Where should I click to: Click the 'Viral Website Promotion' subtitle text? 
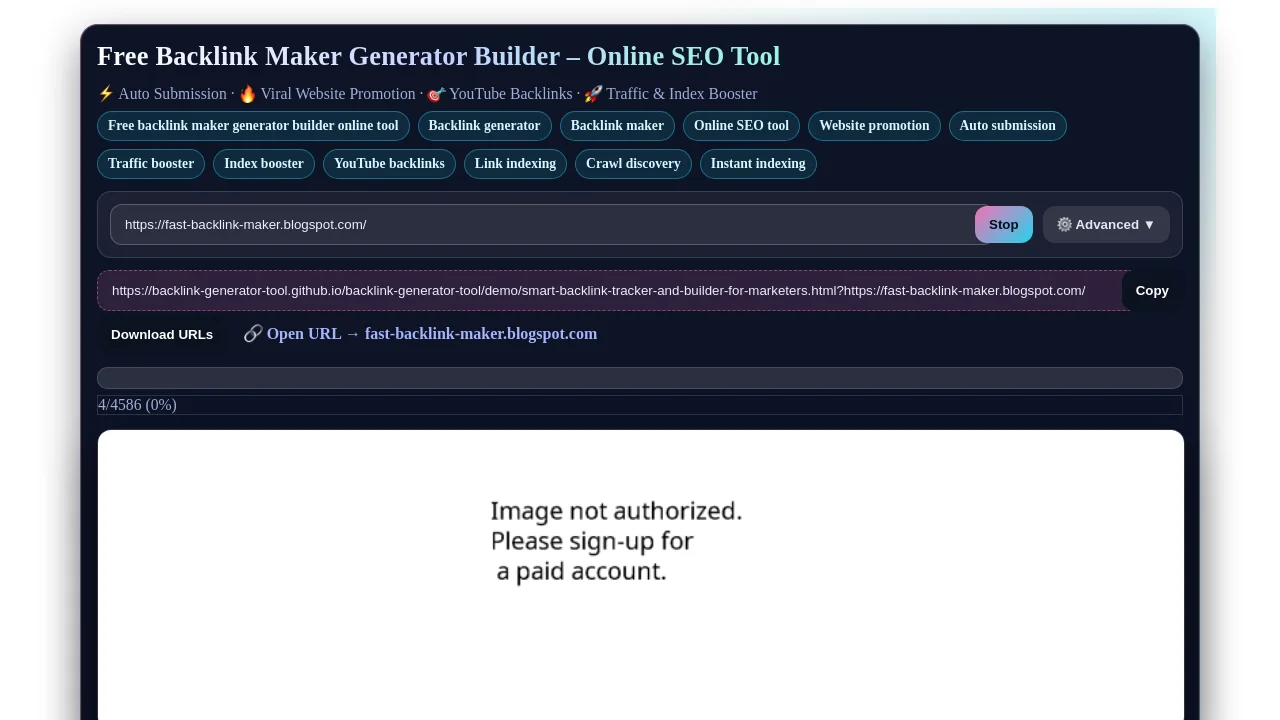point(338,94)
